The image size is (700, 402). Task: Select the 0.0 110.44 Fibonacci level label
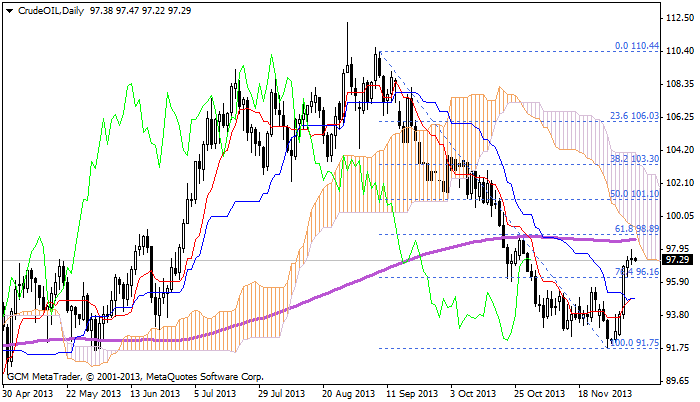point(635,46)
